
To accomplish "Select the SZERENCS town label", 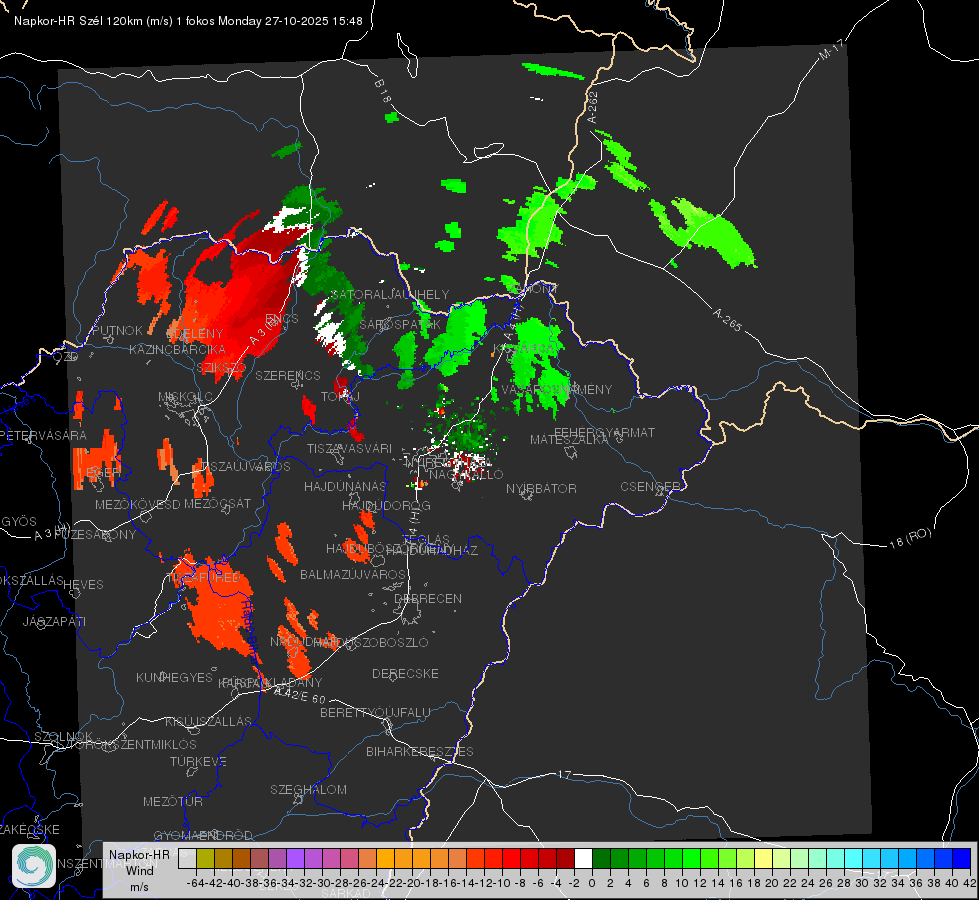I will point(288,375).
